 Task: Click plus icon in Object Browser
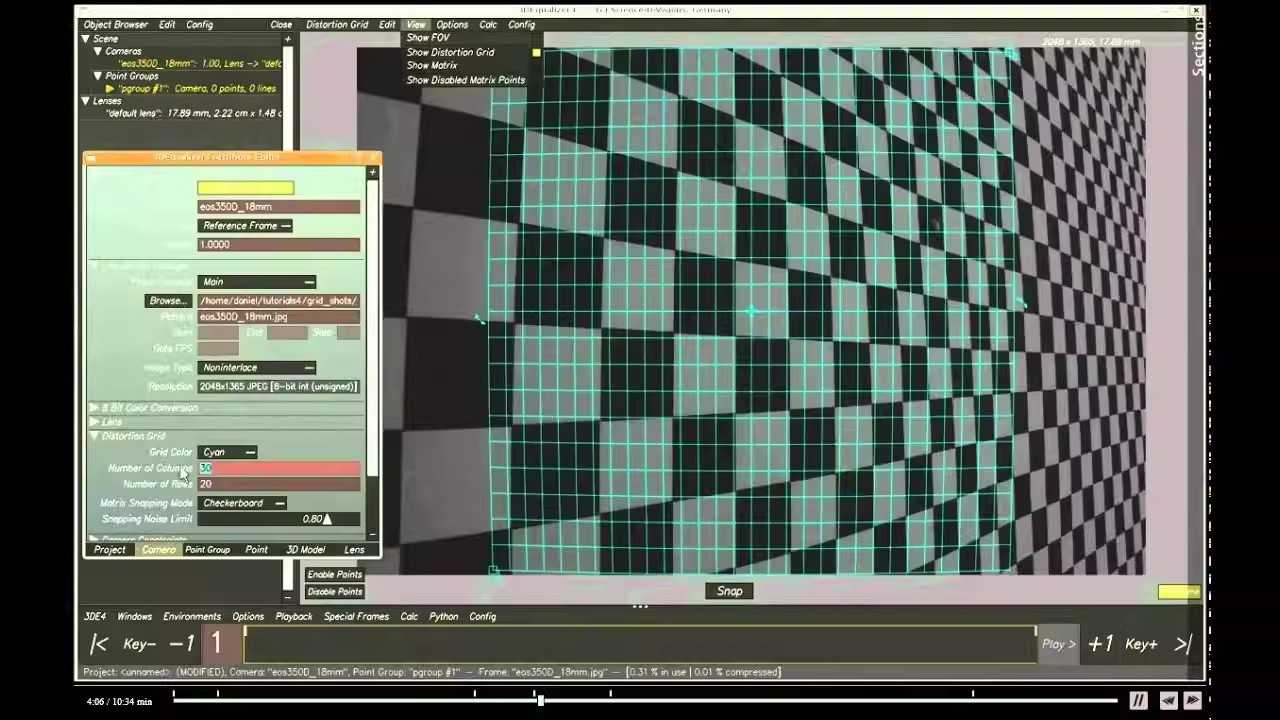[x=288, y=39]
